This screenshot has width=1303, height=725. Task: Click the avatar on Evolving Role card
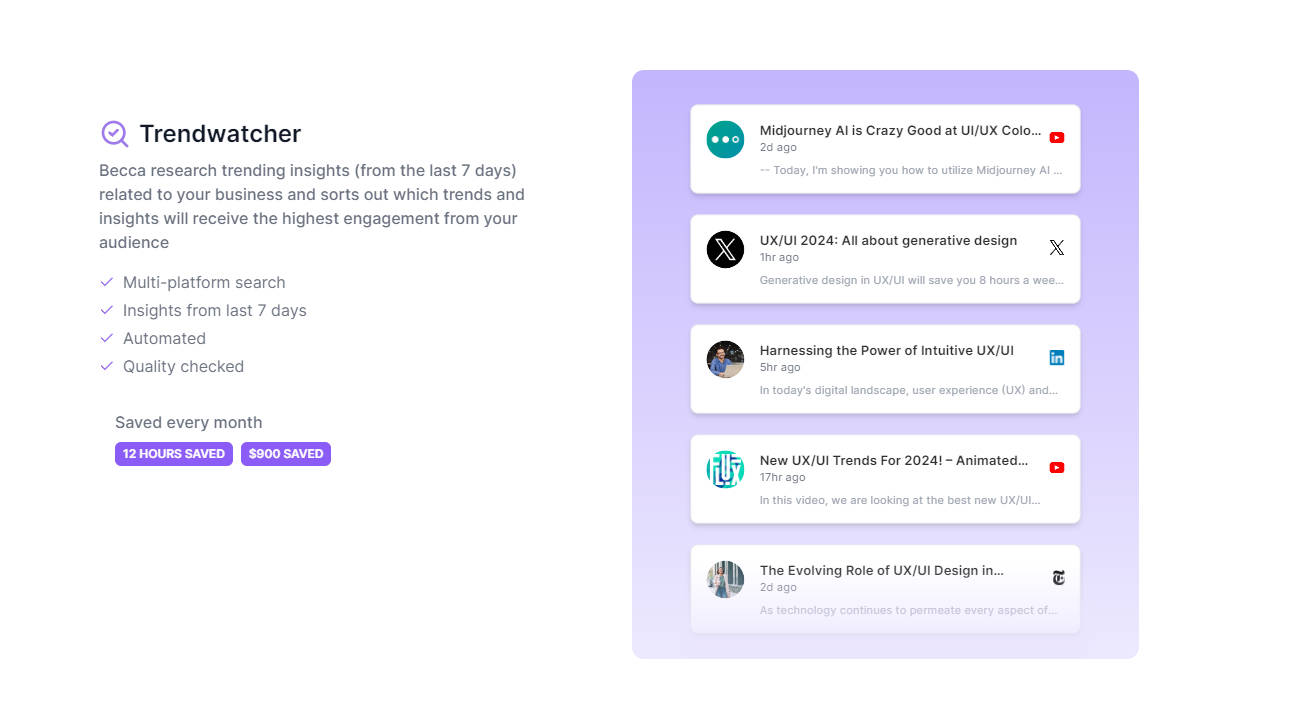click(x=725, y=579)
